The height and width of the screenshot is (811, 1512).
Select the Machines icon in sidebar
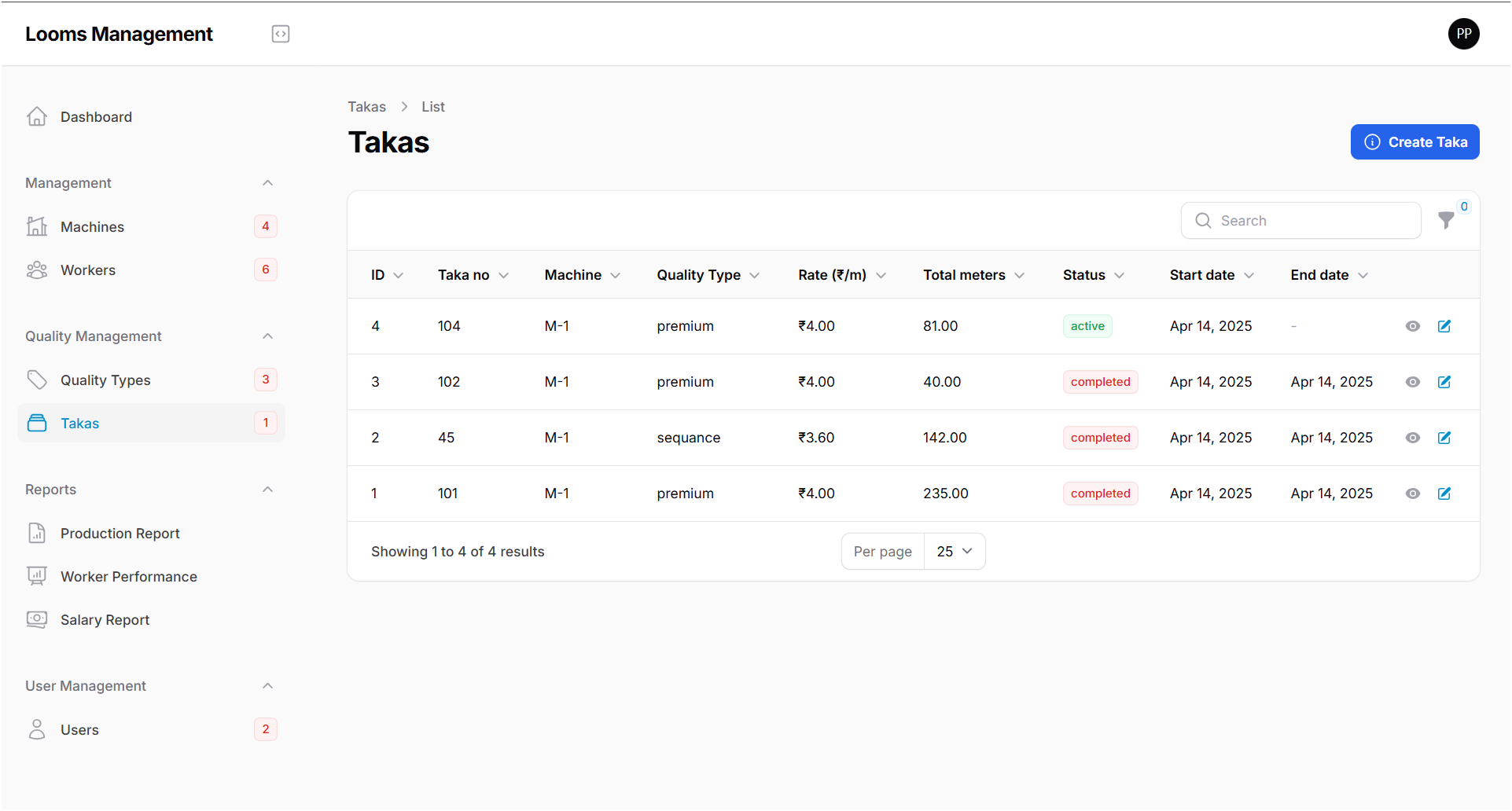pos(37,226)
